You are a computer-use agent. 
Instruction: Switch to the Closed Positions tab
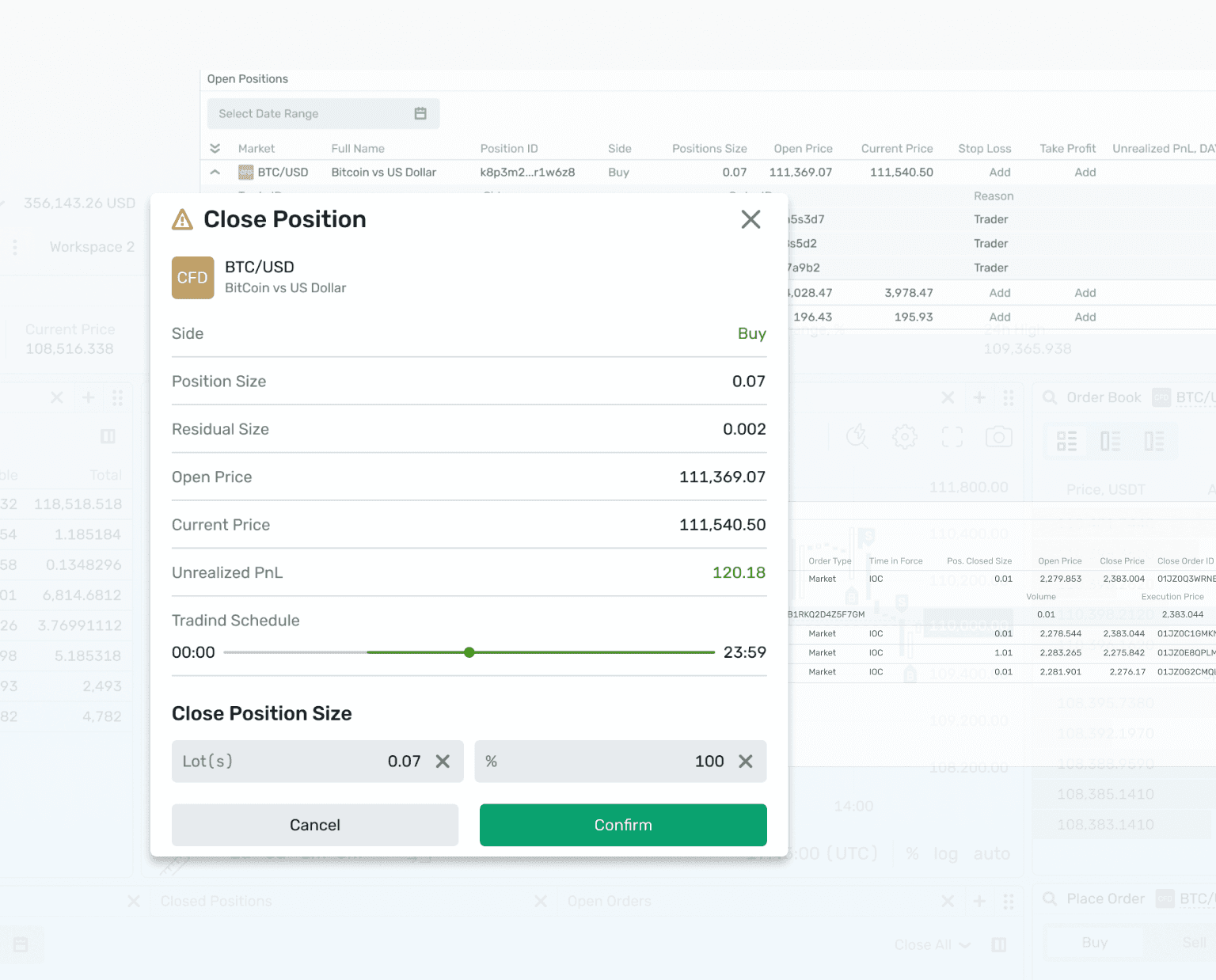(216, 901)
